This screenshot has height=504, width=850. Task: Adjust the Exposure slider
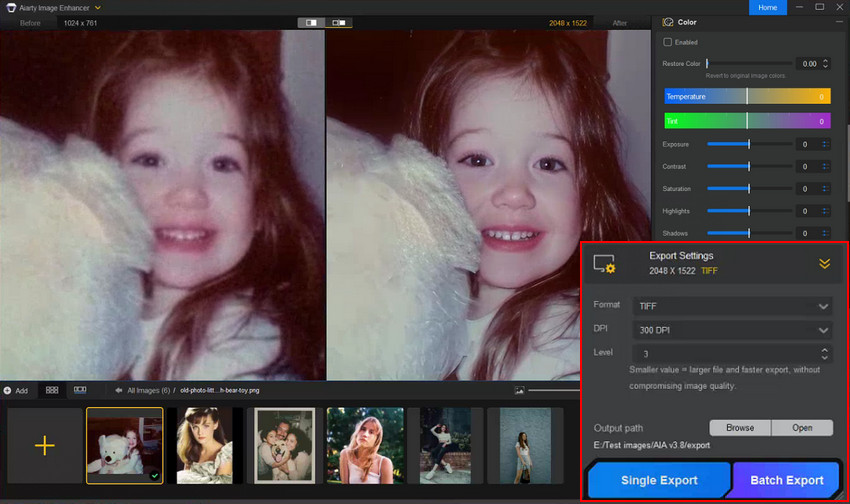point(749,144)
